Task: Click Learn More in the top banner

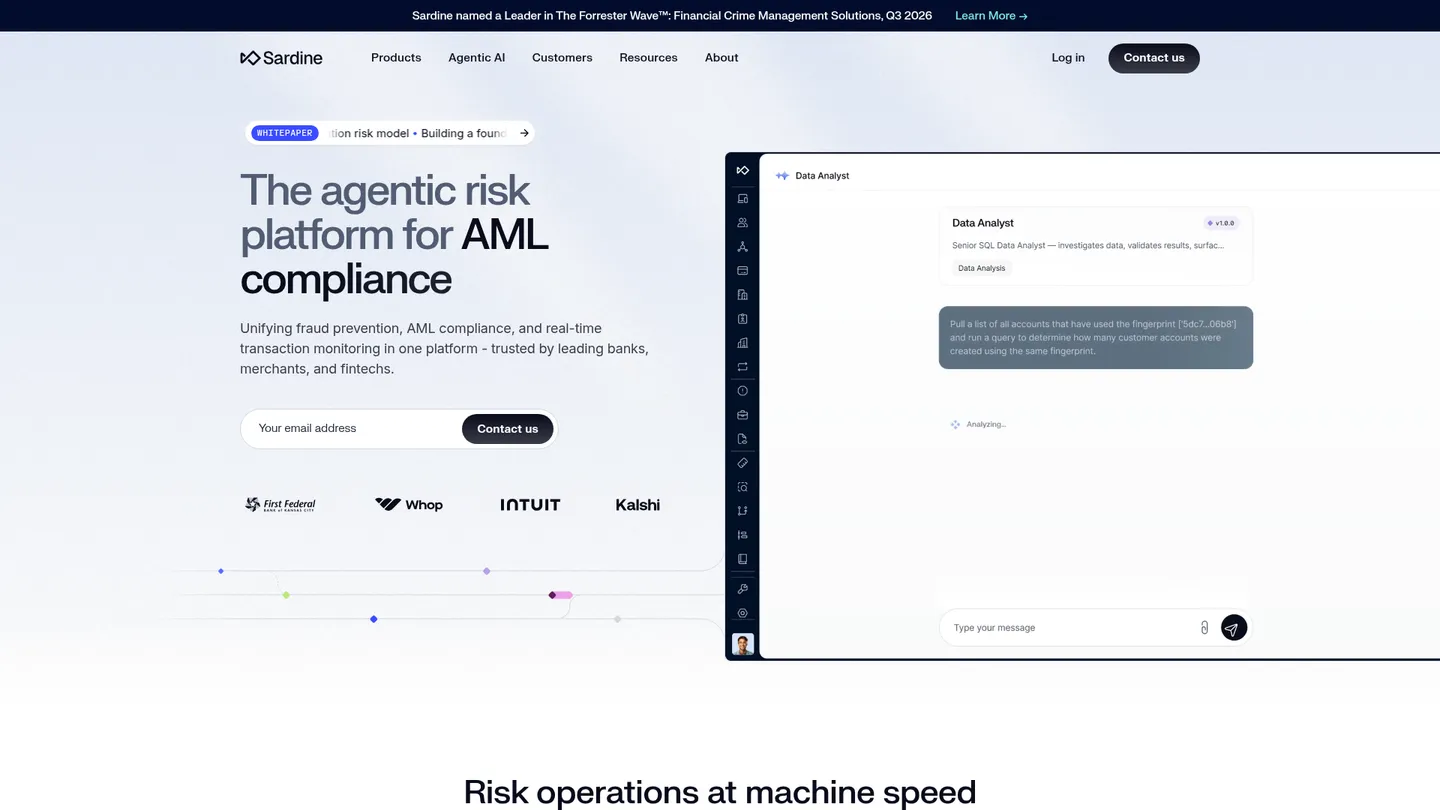Action: (991, 16)
